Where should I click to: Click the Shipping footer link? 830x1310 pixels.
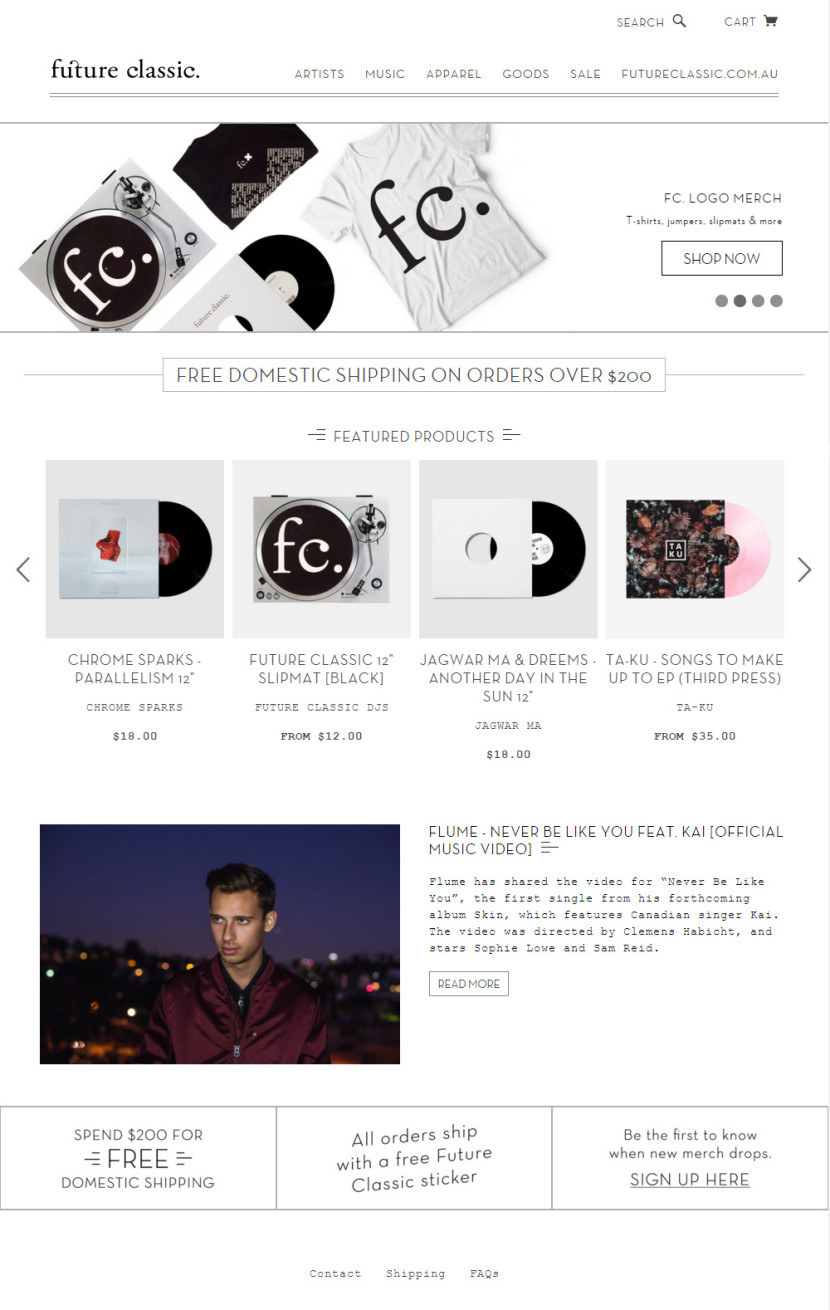[415, 1274]
